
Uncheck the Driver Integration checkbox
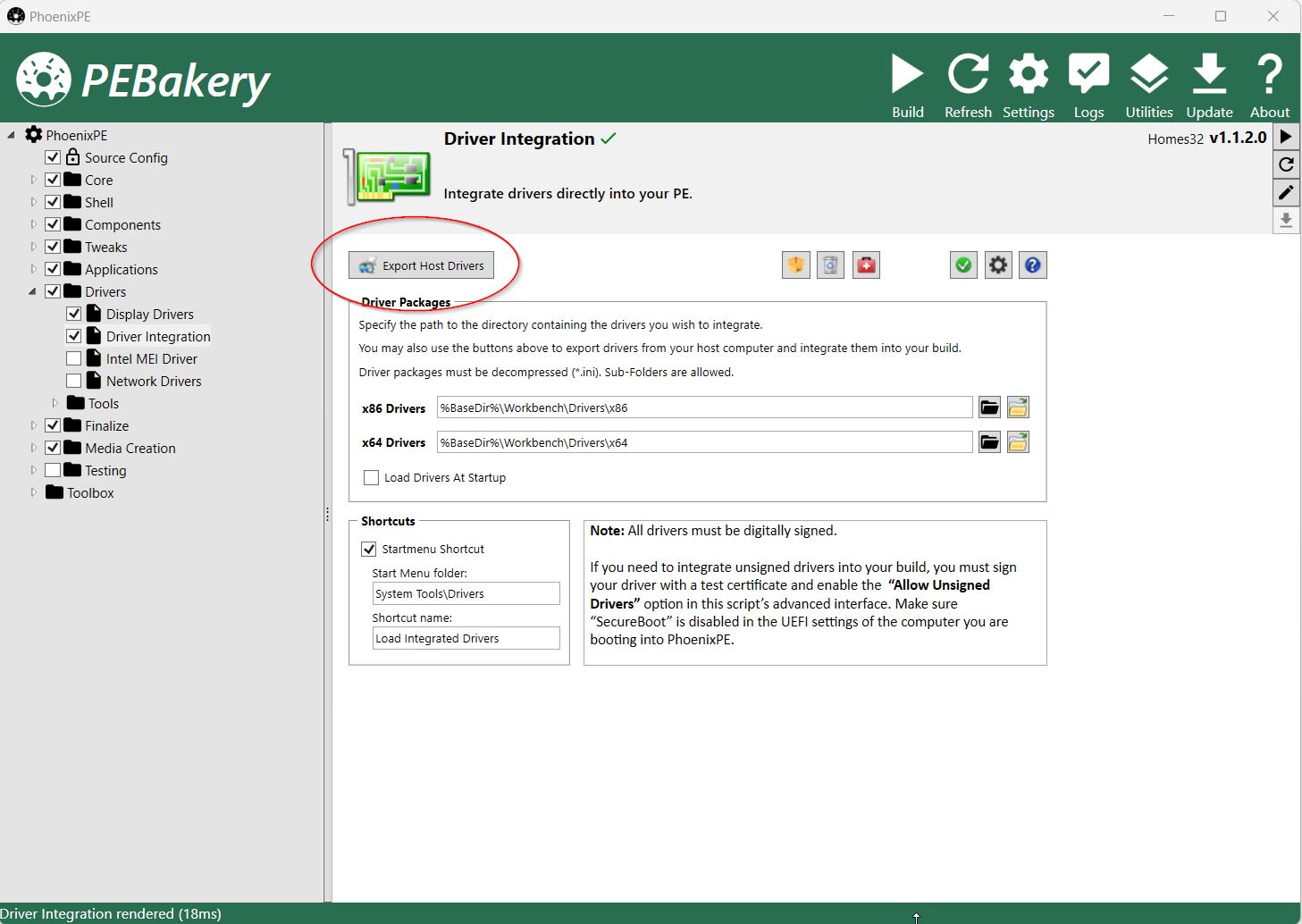coord(74,336)
